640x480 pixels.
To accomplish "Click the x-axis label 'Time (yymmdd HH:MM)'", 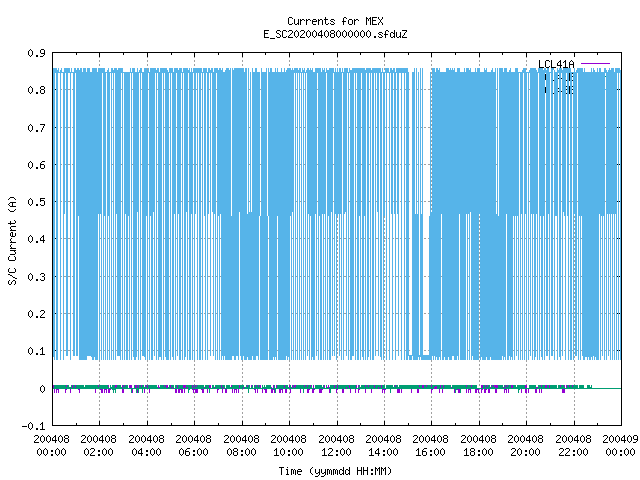I will point(335,471).
